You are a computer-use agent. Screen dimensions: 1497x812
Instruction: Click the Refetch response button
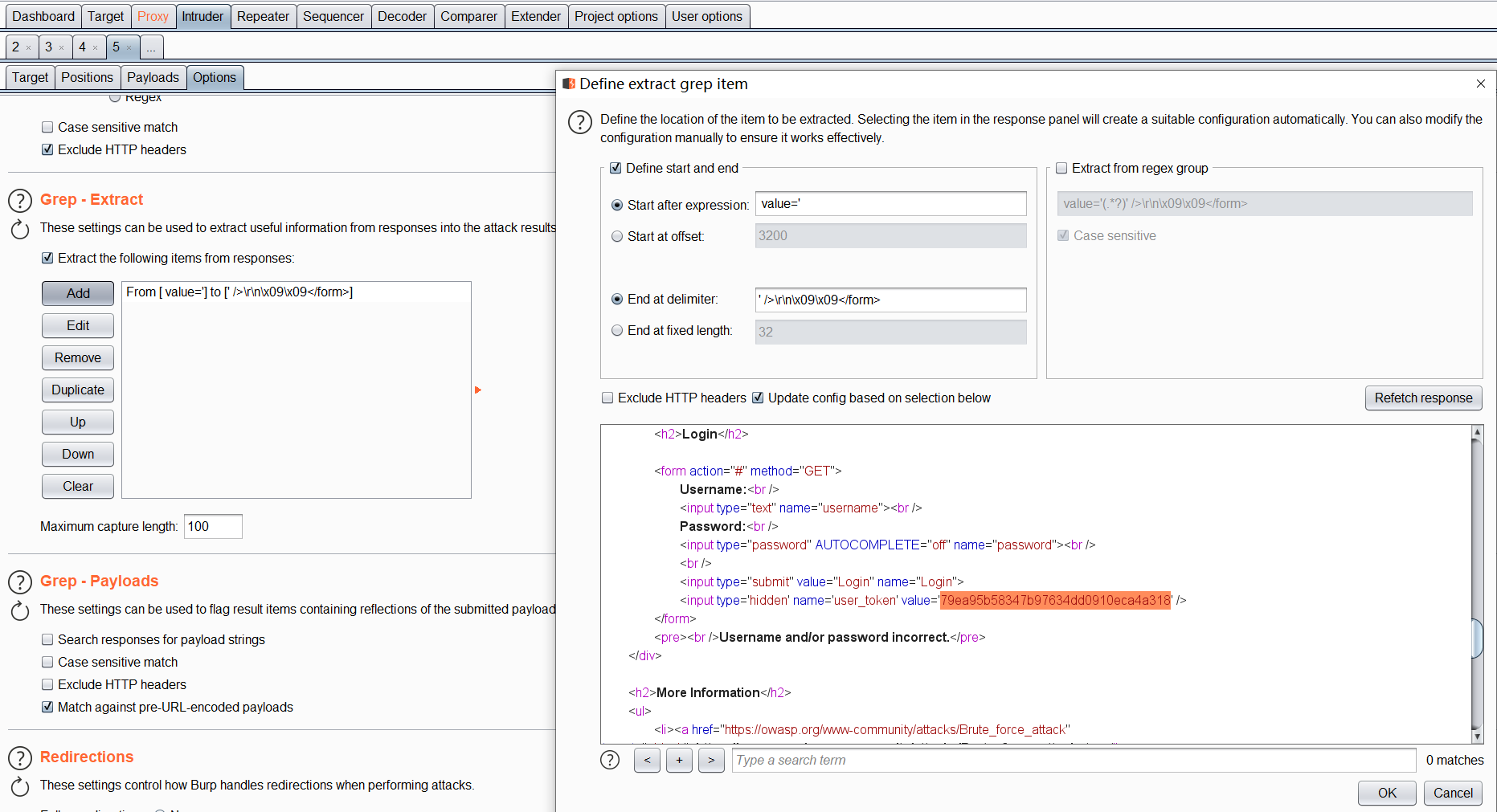pos(1423,398)
